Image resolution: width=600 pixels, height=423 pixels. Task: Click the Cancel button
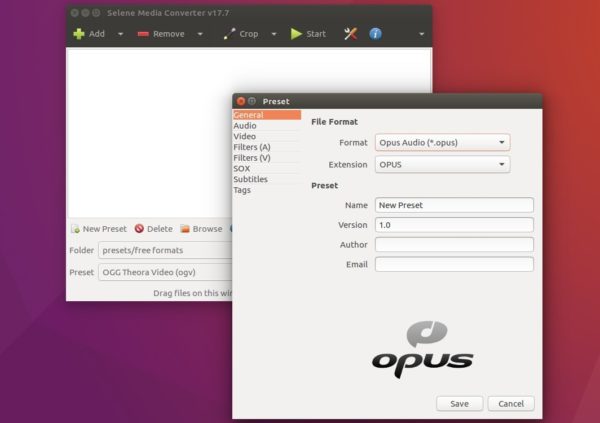tap(511, 404)
